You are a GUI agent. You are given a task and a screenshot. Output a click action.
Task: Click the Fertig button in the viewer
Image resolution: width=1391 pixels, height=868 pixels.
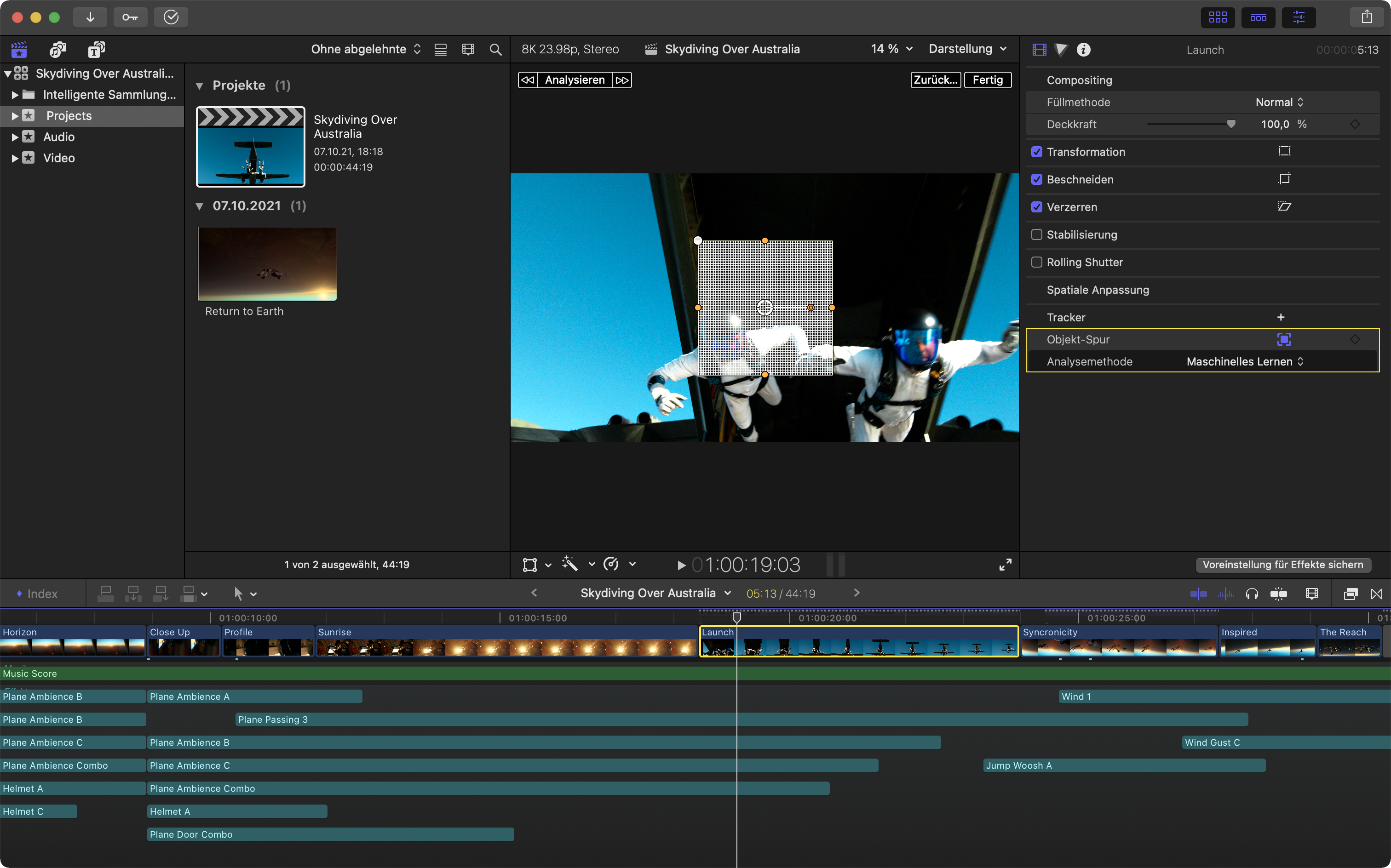[x=987, y=80]
